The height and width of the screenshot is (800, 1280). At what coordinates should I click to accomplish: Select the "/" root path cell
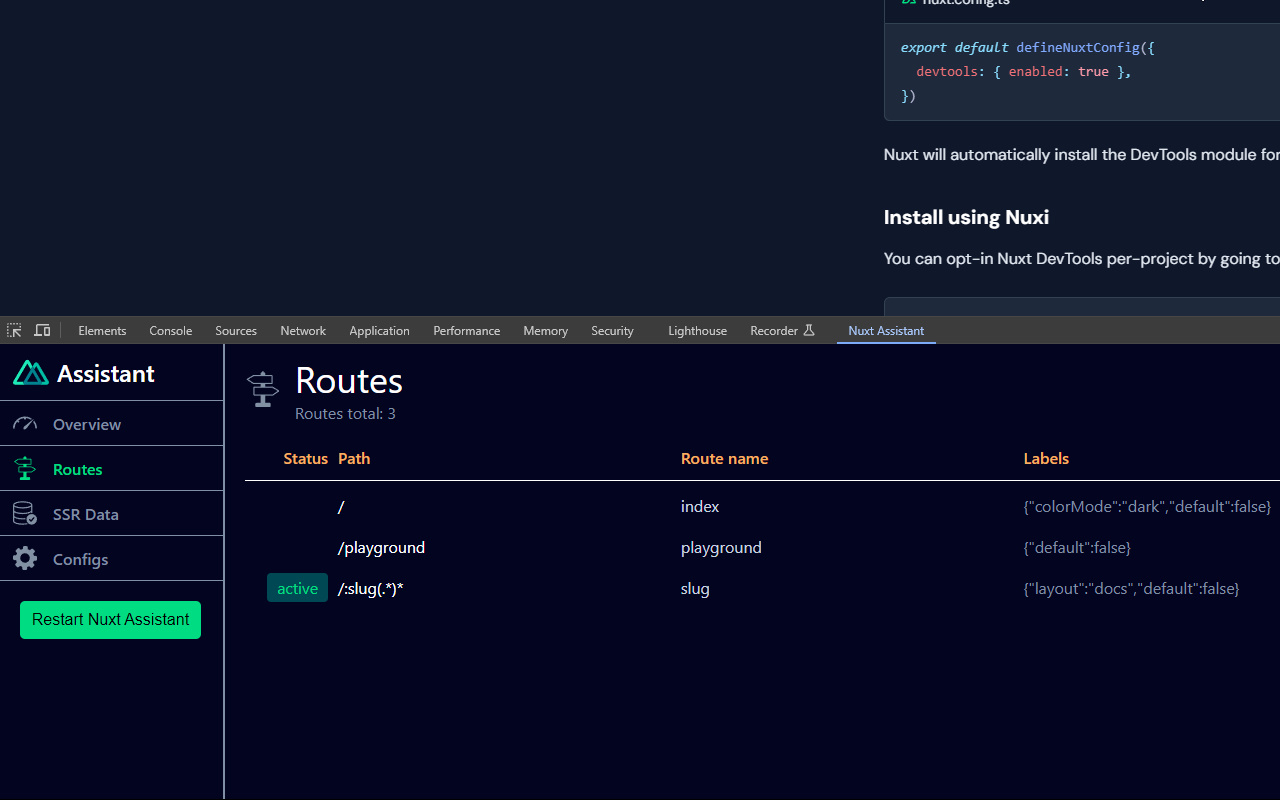point(341,507)
